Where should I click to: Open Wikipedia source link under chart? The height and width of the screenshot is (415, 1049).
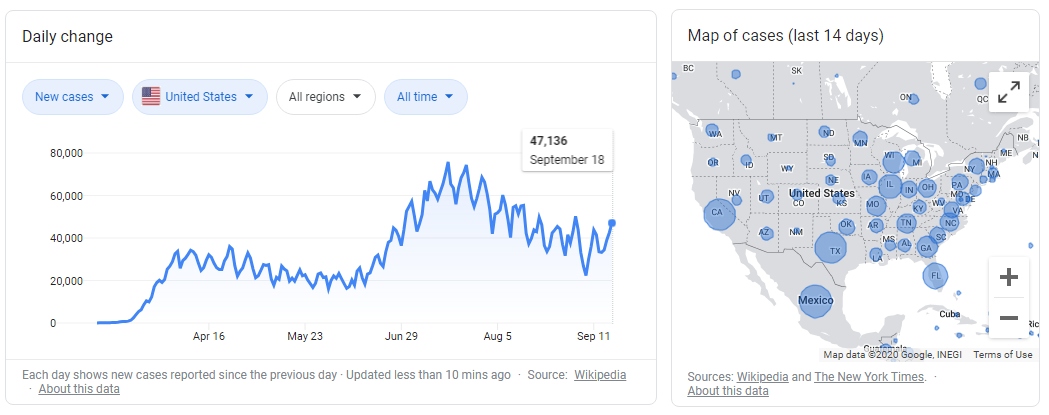tap(600, 375)
